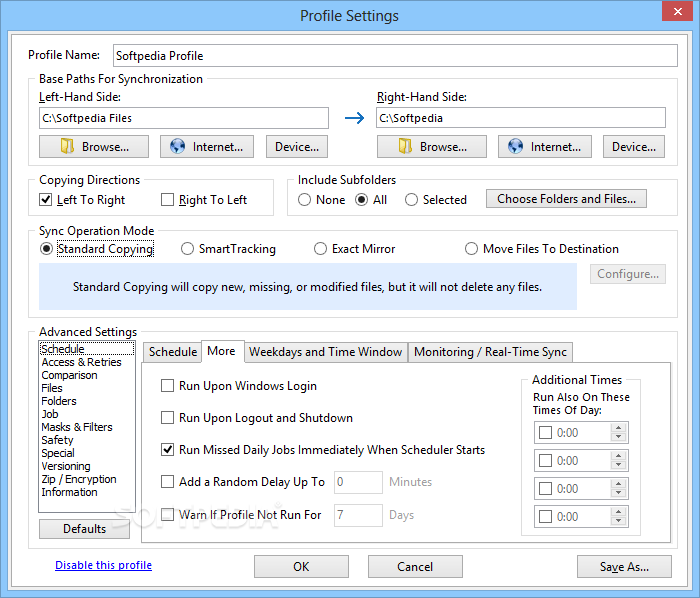Click the Configure button
Screen dimensions: 700x598
pos(628,274)
